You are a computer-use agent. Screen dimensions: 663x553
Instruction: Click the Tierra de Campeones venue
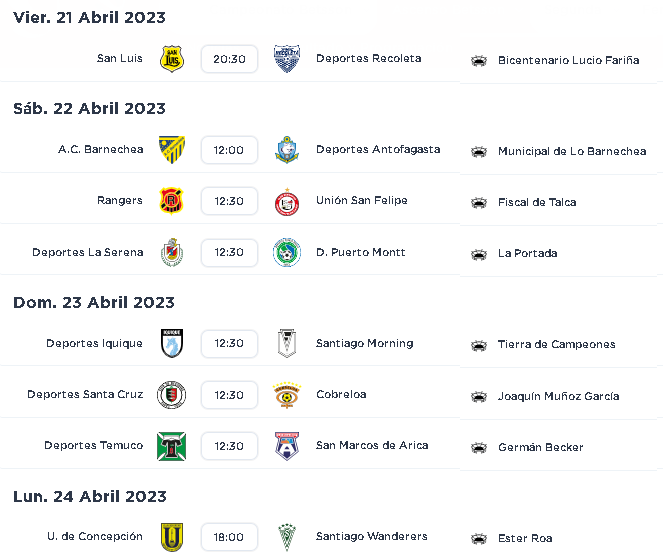(x=556, y=344)
